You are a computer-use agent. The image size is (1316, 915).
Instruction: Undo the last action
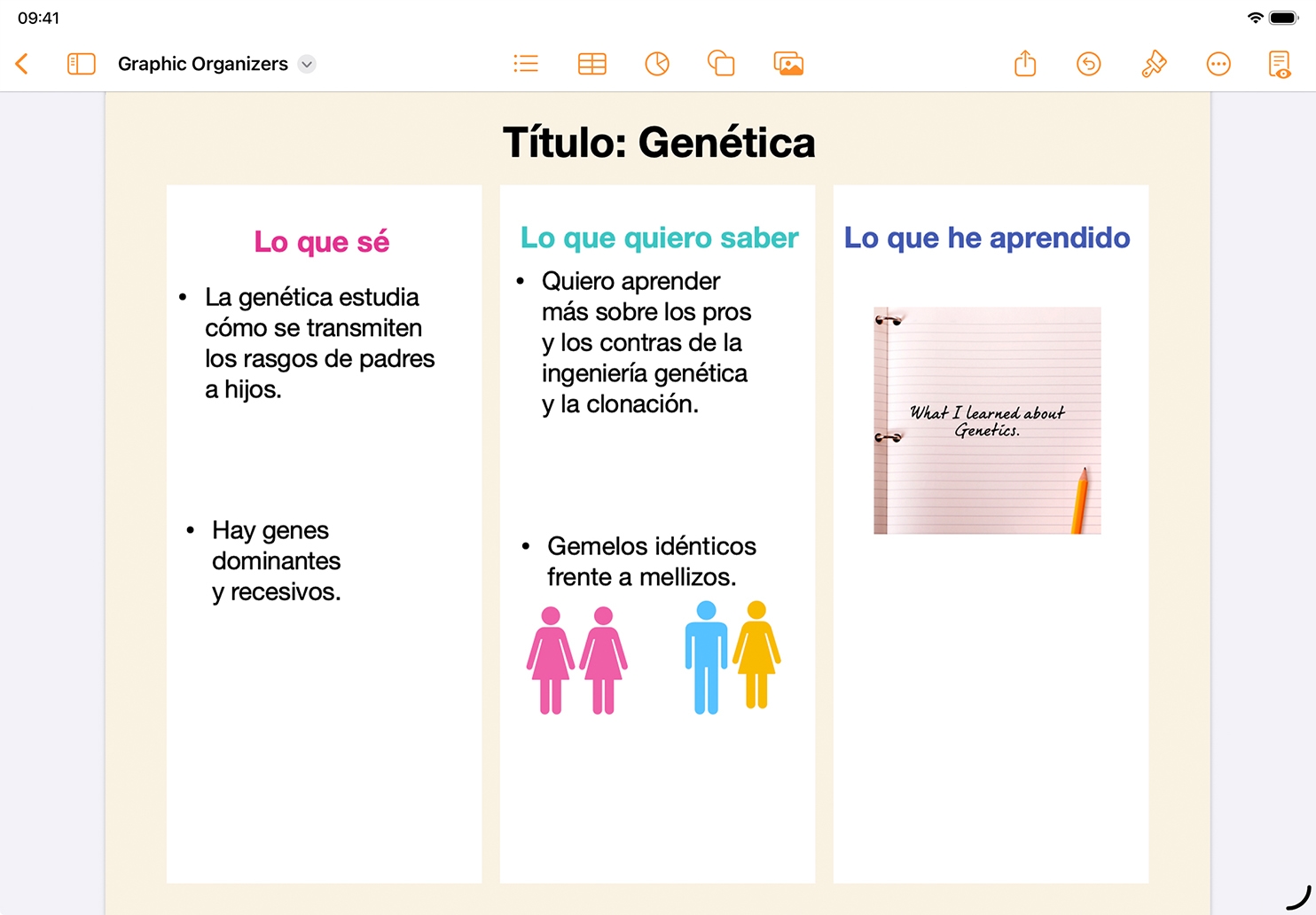1089,64
